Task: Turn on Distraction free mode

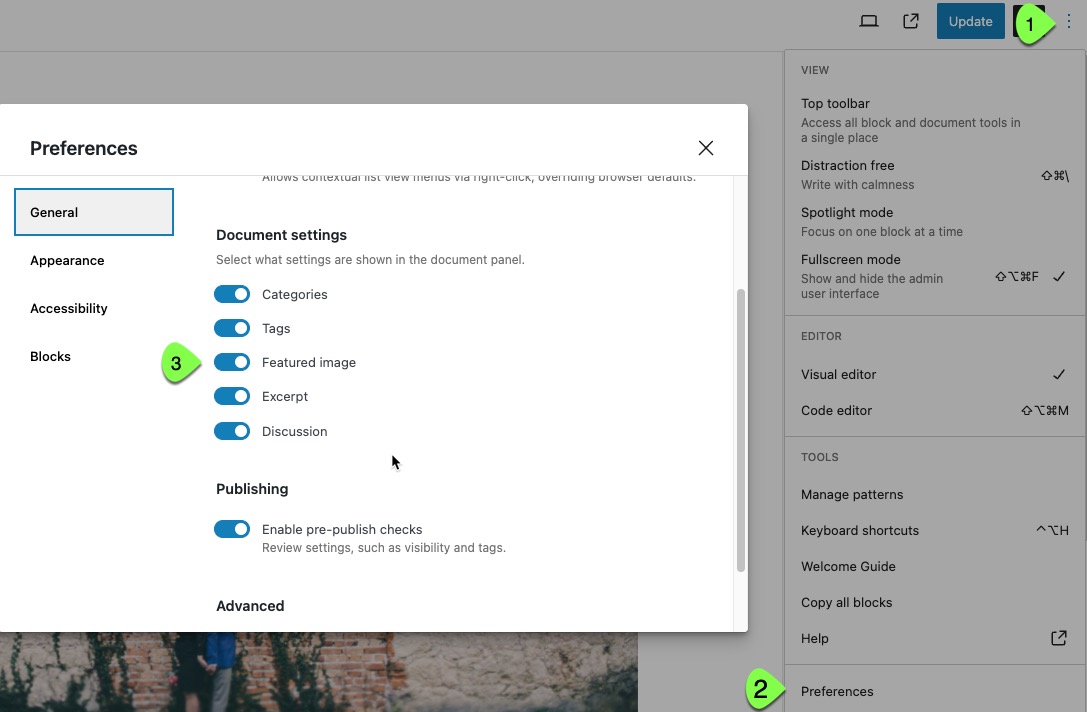Action: [x=935, y=175]
